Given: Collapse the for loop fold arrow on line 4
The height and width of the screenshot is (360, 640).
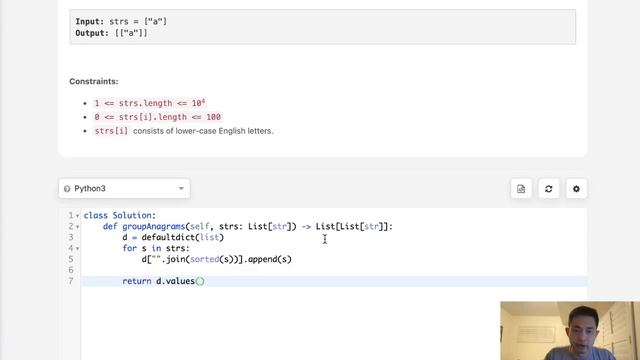Looking at the screenshot, I should point(78,249).
